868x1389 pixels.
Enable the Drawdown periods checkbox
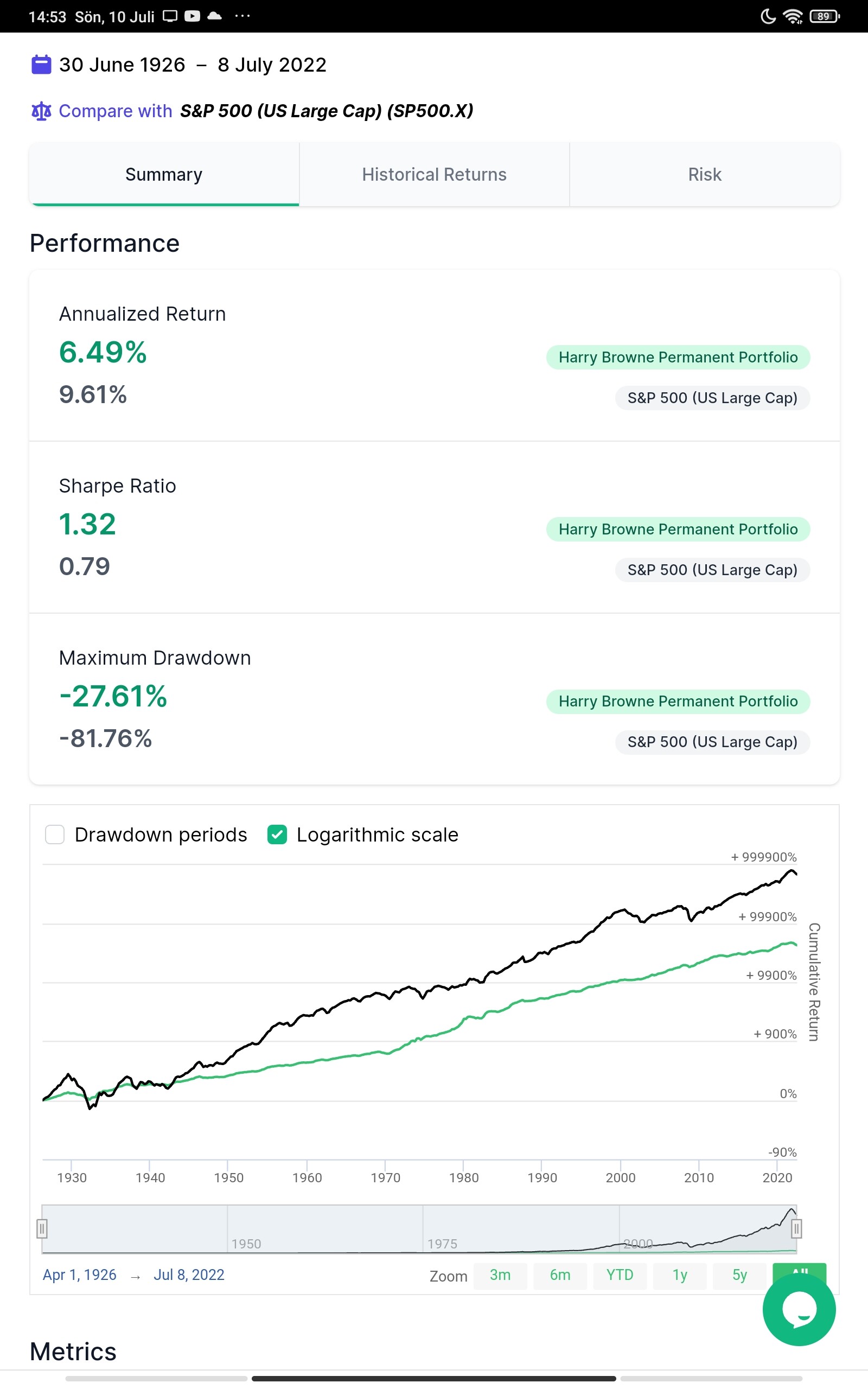click(x=55, y=834)
